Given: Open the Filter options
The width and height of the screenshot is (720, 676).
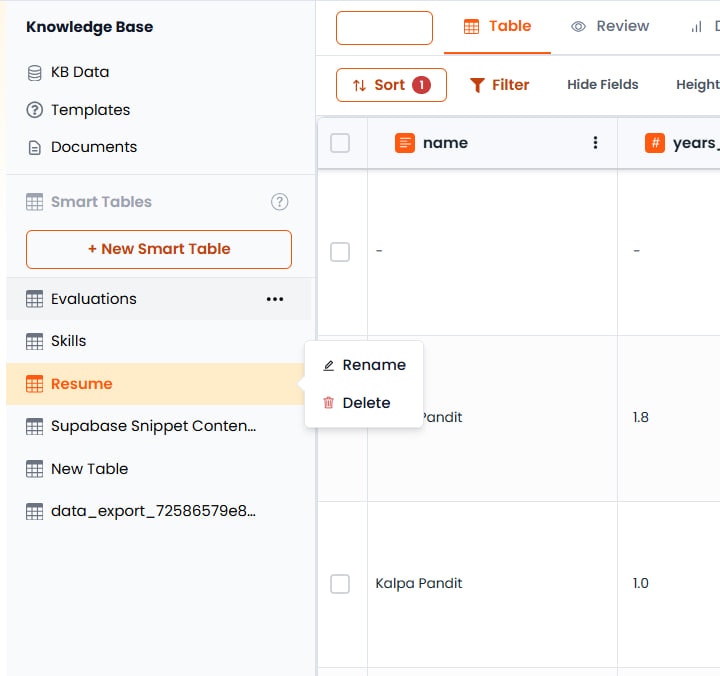Looking at the screenshot, I should [500, 85].
